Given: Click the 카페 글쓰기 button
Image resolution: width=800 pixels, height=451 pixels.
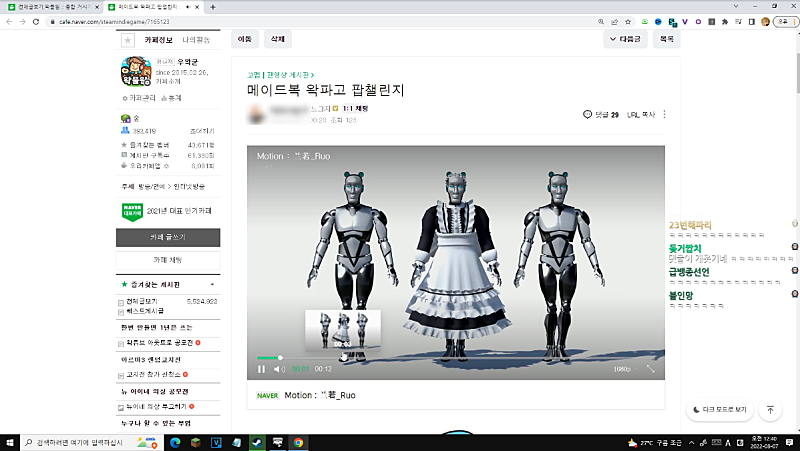Looking at the screenshot, I should pos(168,237).
